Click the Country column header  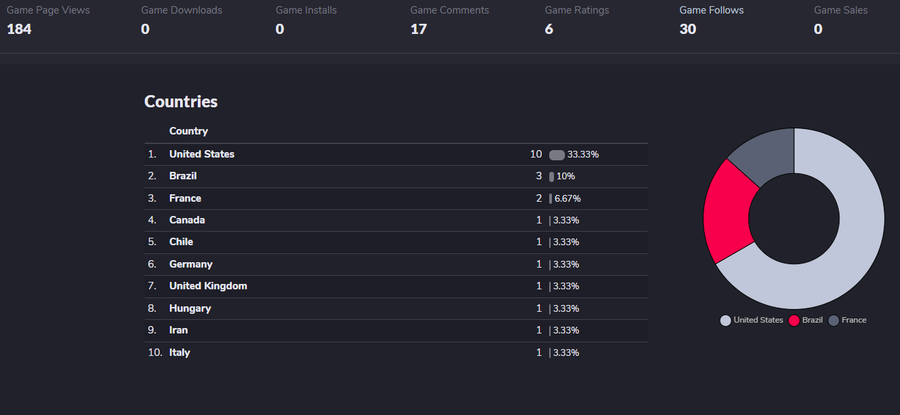[189, 131]
